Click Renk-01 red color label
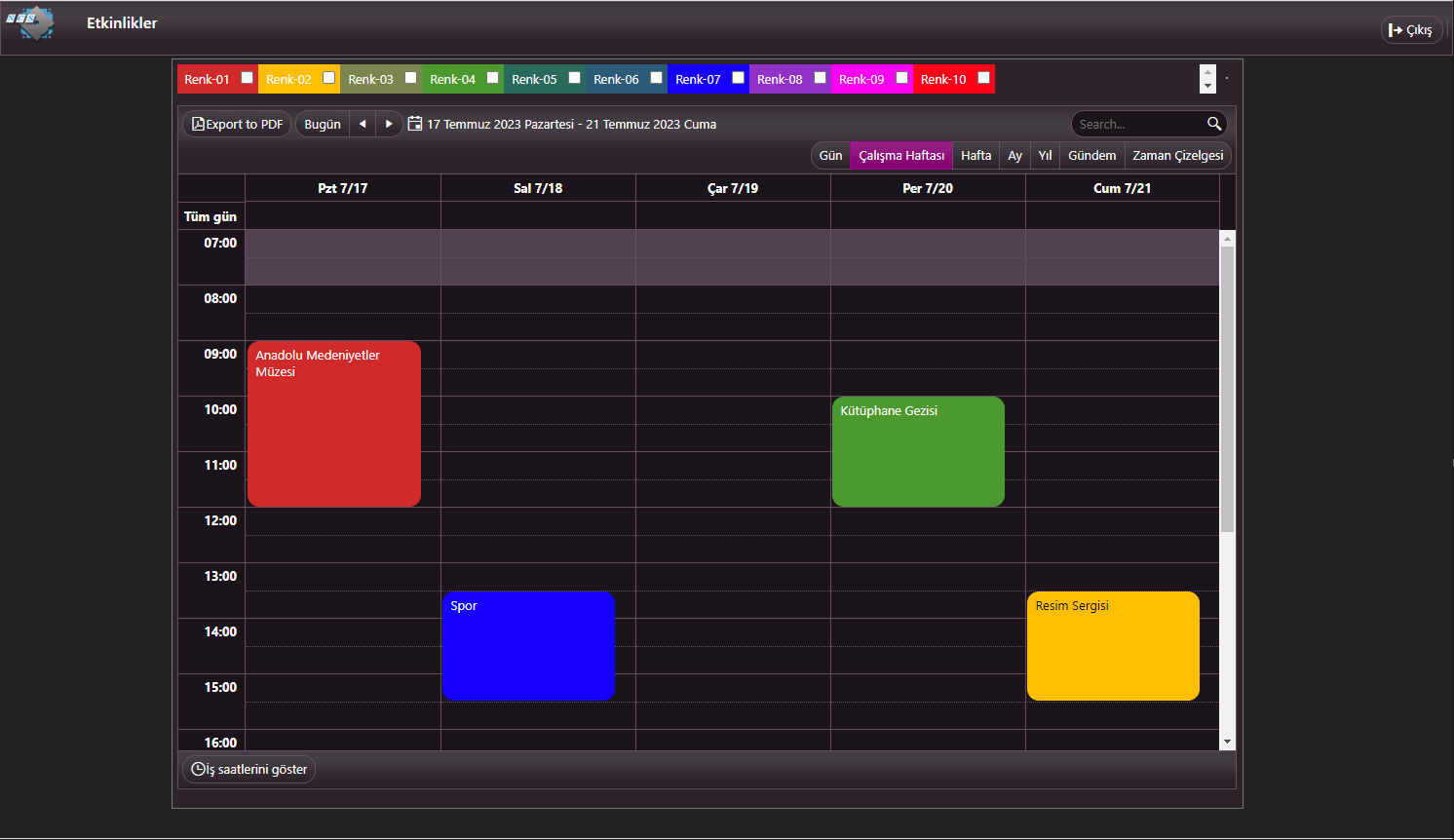The image size is (1454, 840). coord(207,79)
